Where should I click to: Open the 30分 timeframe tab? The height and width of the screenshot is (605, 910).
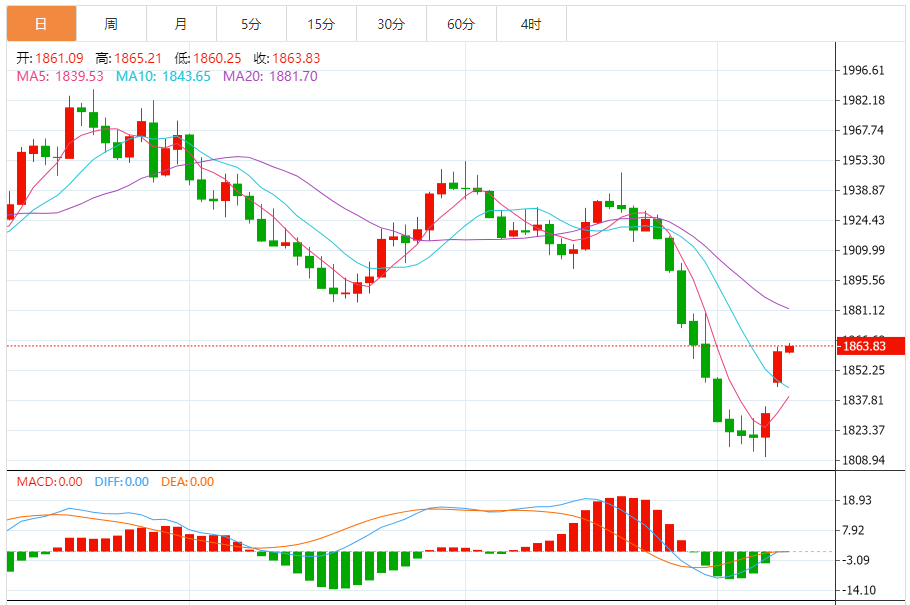coord(391,24)
